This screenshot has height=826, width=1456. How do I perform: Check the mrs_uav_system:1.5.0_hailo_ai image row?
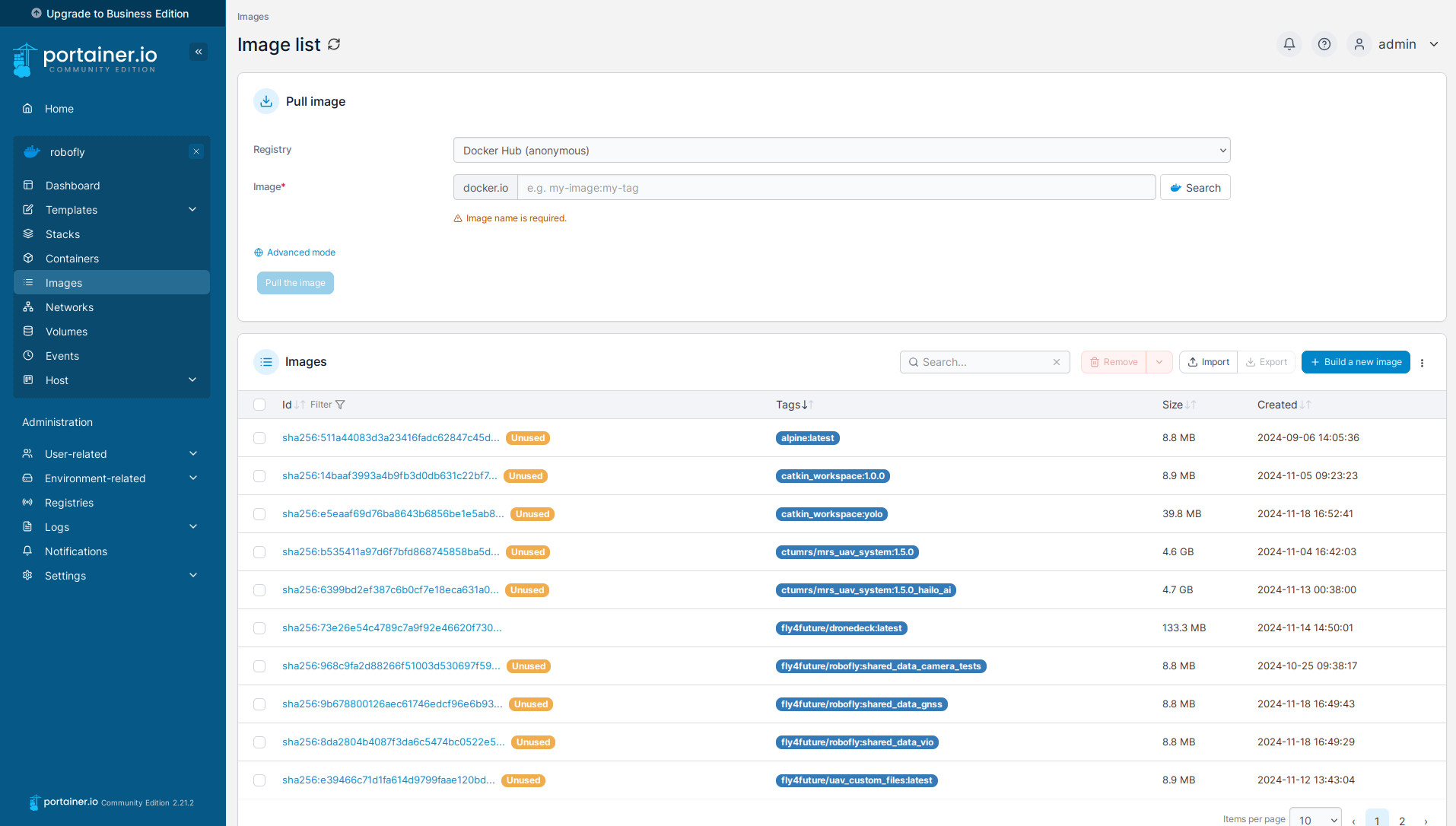point(259,590)
